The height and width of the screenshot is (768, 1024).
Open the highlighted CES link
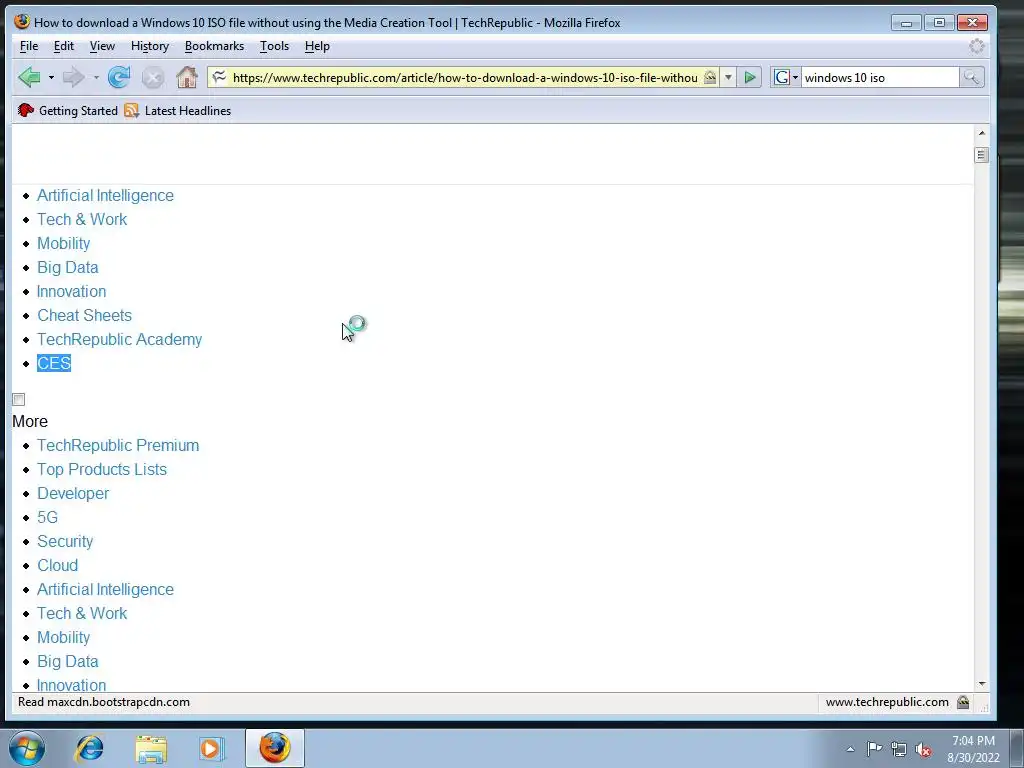click(x=54, y=363)
